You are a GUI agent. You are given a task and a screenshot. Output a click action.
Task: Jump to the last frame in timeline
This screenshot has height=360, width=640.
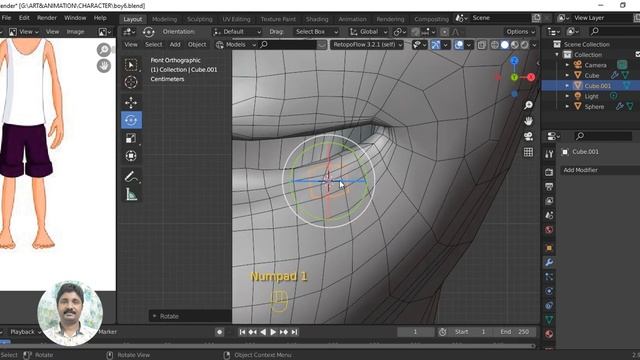pos(294,332)
